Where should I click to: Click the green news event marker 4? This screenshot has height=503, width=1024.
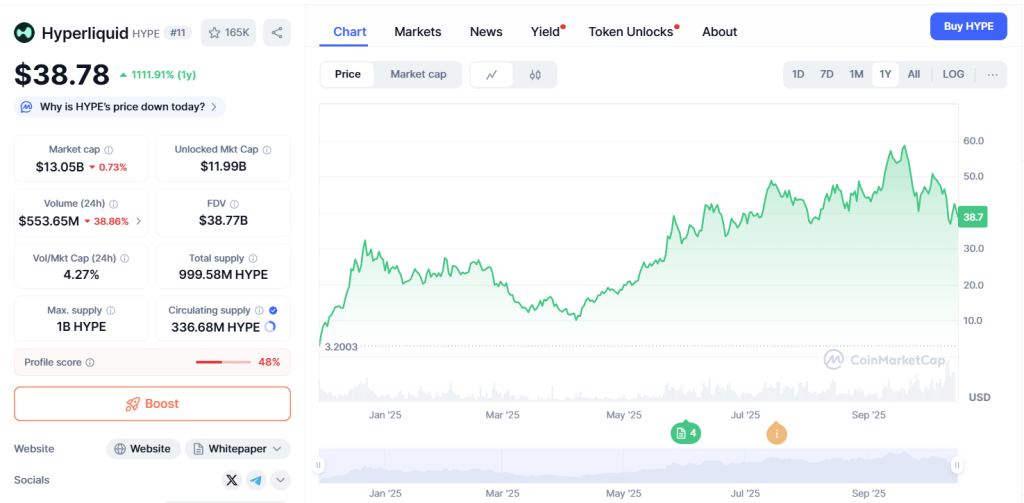tap(685, 432)
